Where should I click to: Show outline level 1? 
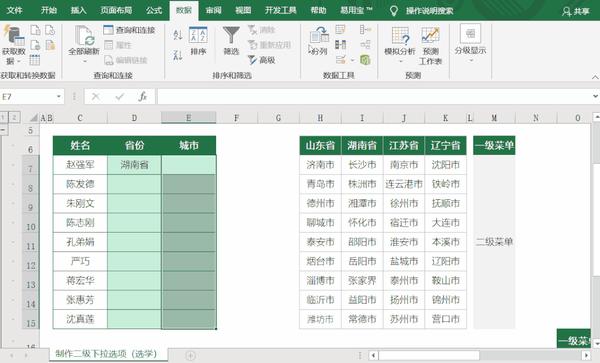coord(3,117)
